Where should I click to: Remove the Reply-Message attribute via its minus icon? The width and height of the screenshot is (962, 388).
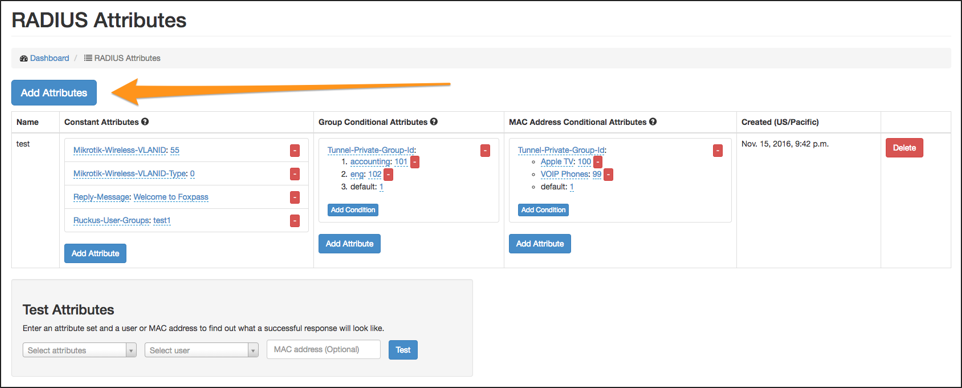pos(294,198)
